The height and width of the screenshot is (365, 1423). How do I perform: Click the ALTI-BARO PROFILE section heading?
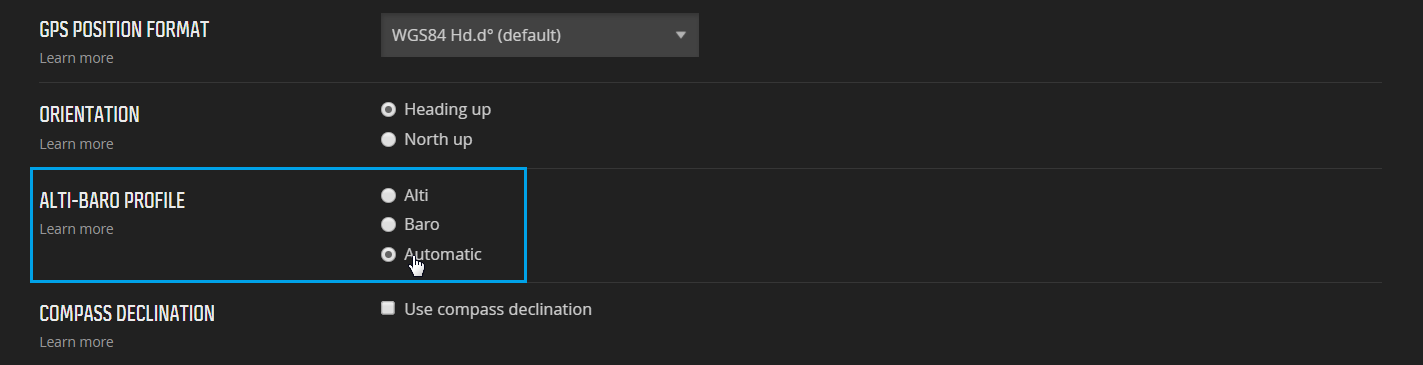pos(112,201)
